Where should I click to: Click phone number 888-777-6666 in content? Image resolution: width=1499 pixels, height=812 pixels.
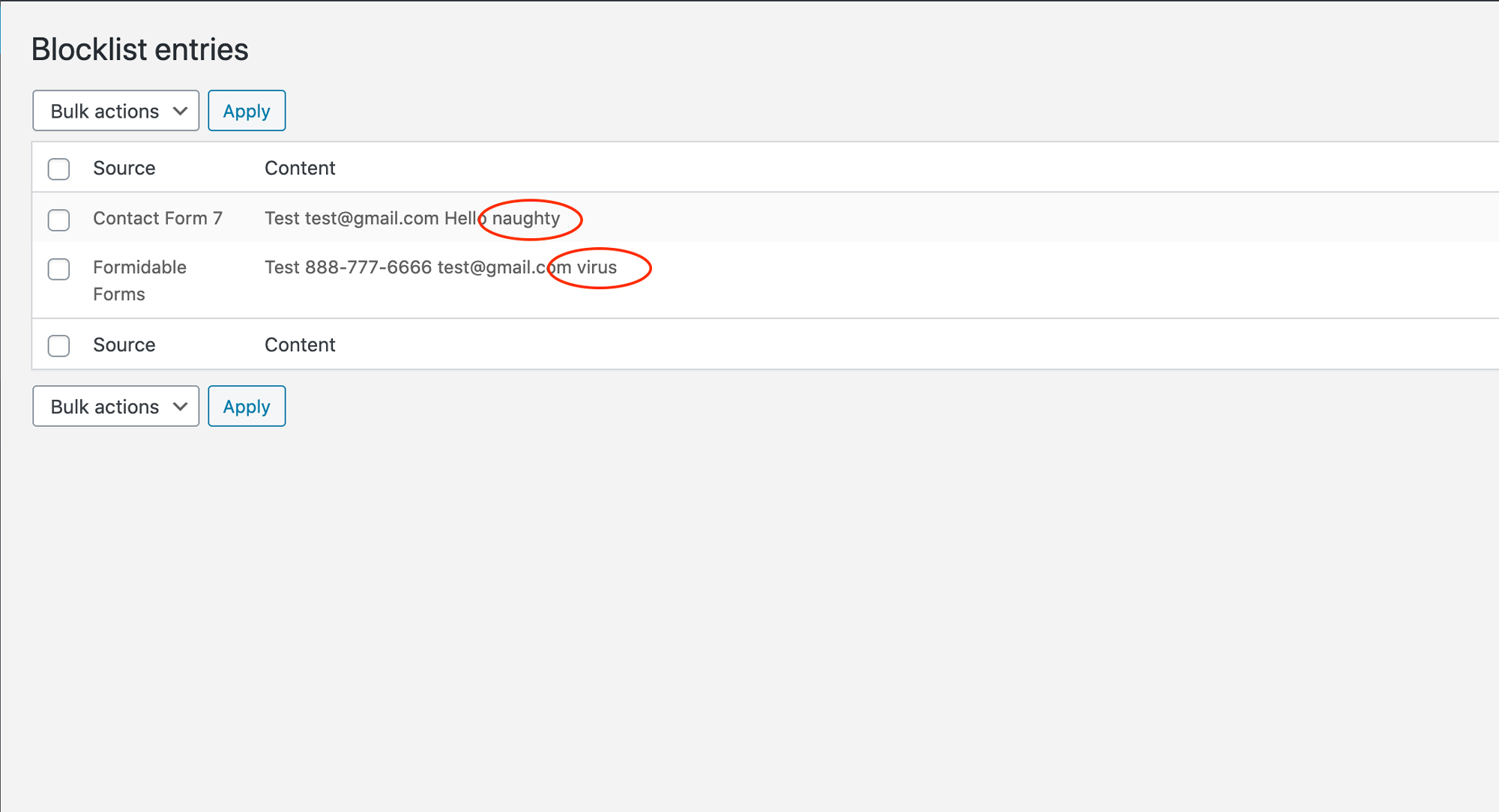368,267
